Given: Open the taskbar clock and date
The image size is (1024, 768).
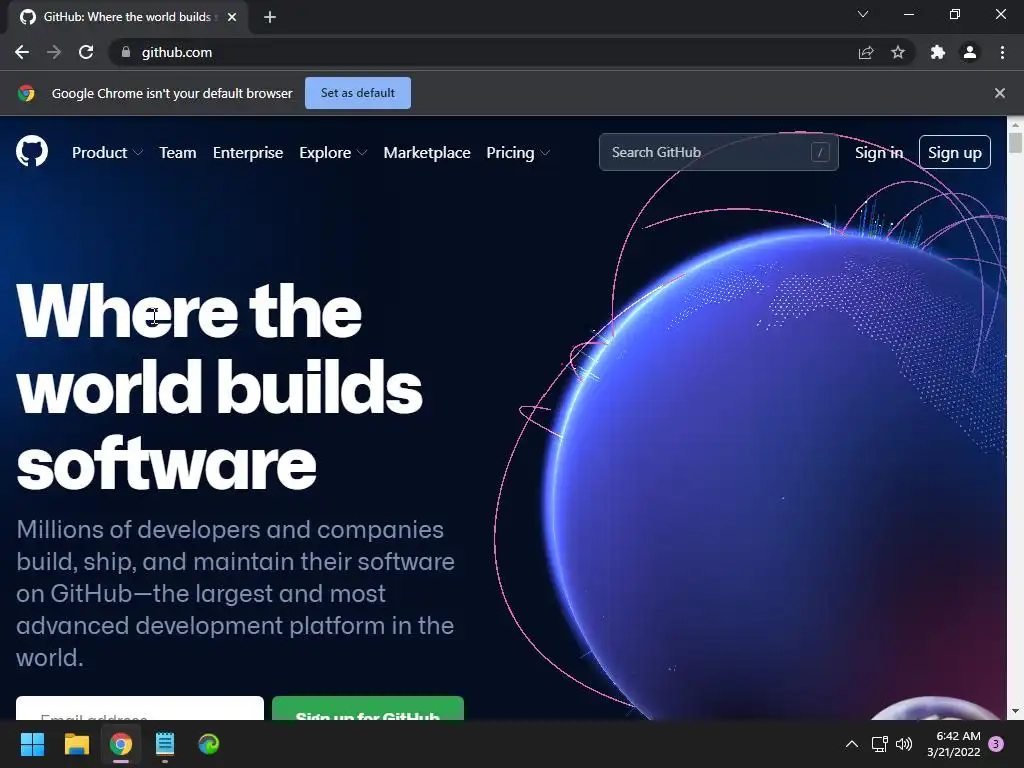Looking at the screenshot, I should (953, 744).
